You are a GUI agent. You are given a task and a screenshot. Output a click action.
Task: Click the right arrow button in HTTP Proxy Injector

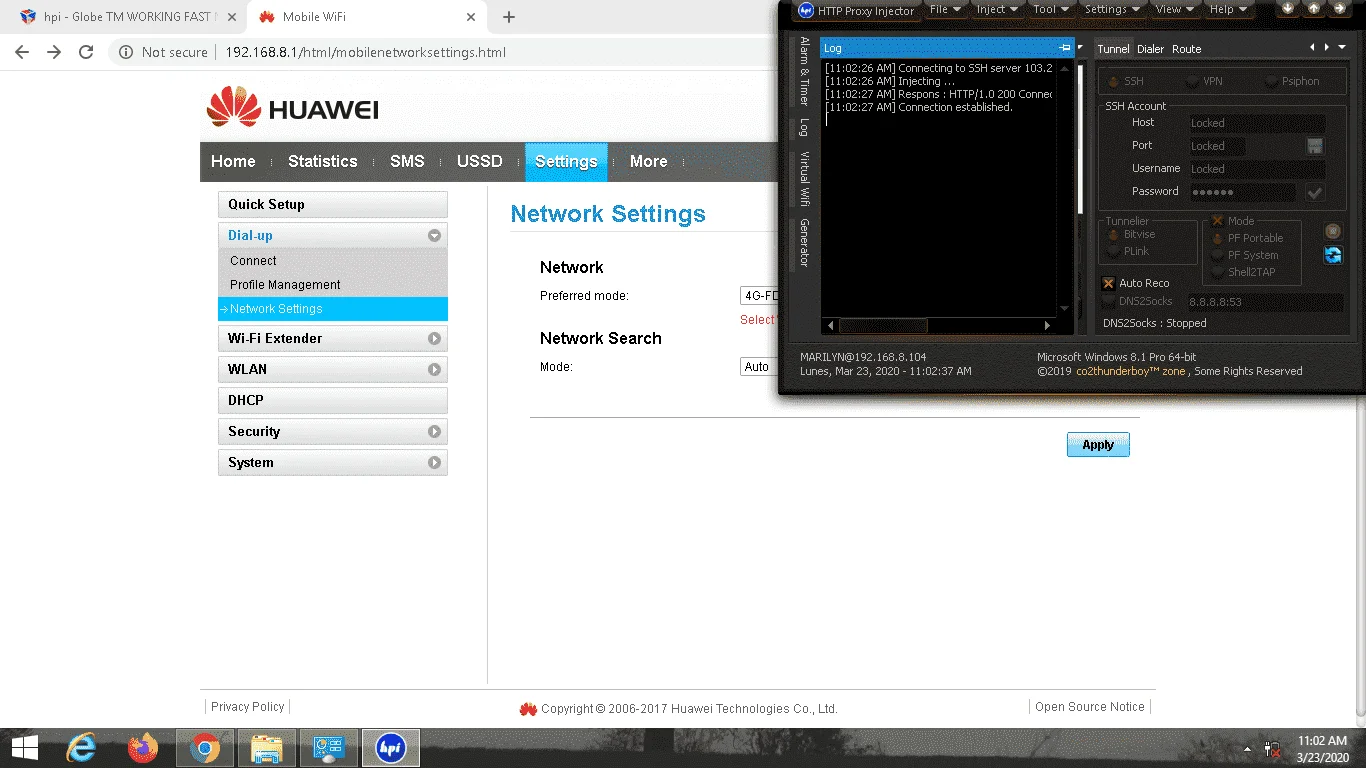click(x=1340, y=9)
